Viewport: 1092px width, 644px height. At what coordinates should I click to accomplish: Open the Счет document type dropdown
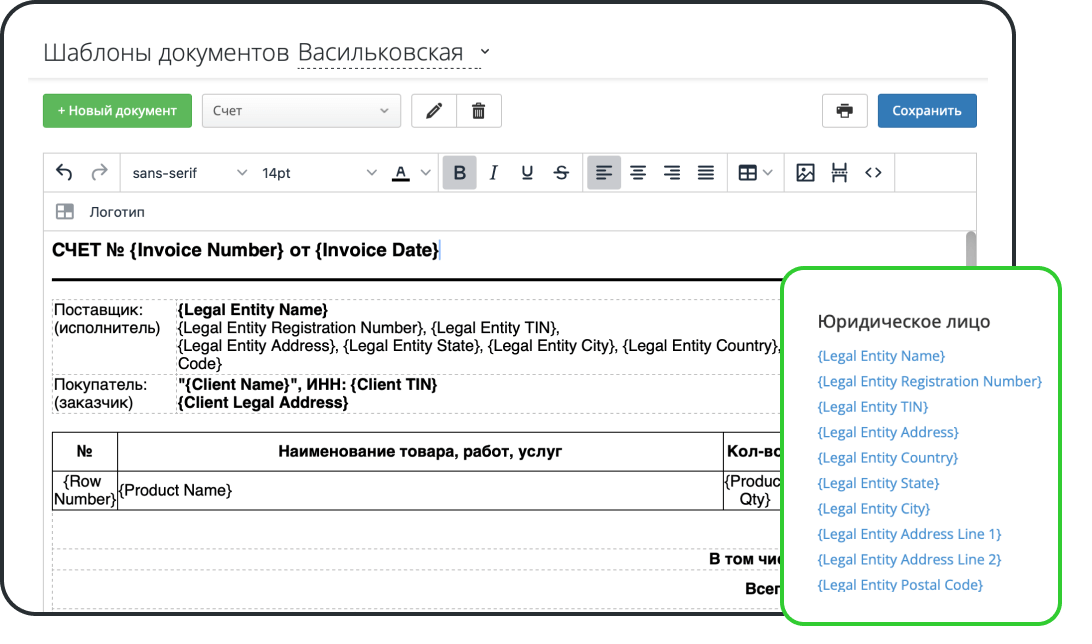pos(301,110)
